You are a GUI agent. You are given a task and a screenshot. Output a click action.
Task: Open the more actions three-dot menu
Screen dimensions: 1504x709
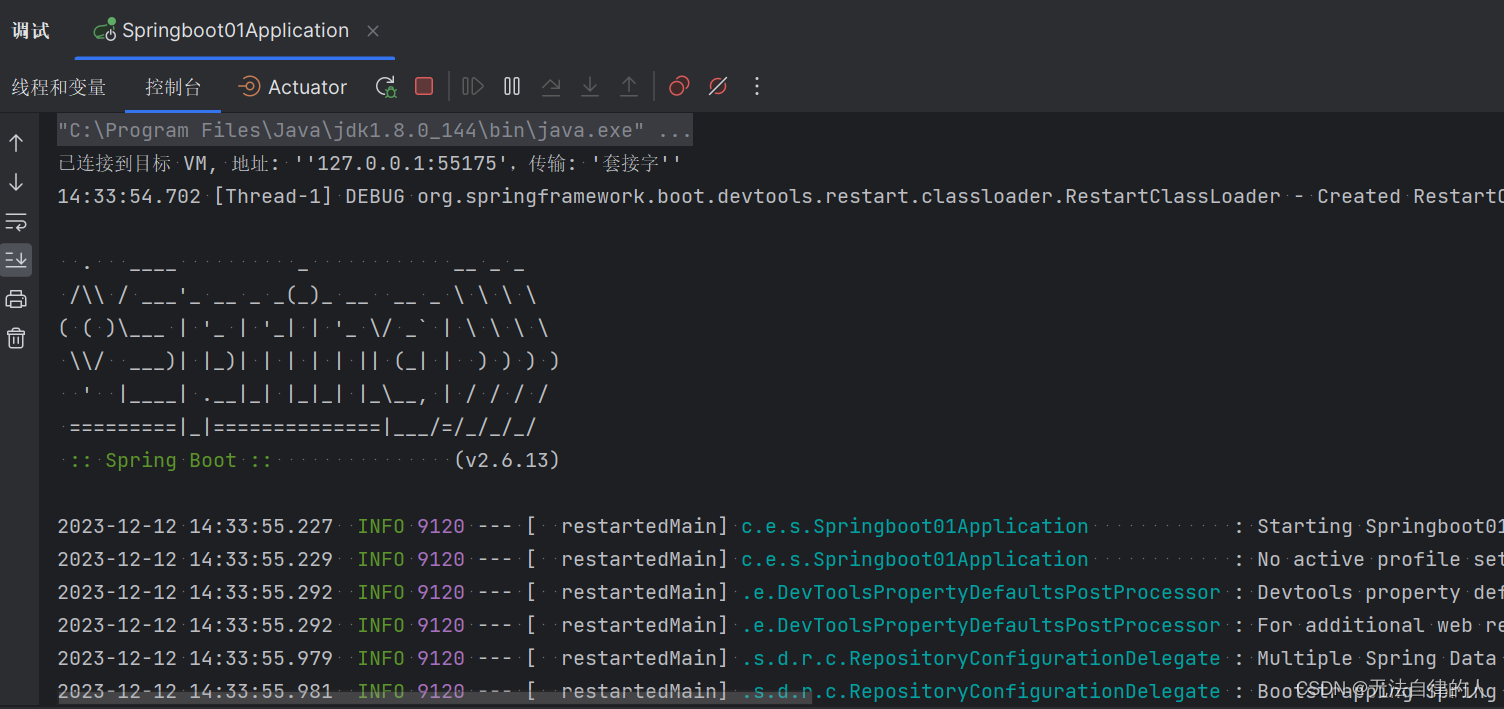[x=757, y=86]
